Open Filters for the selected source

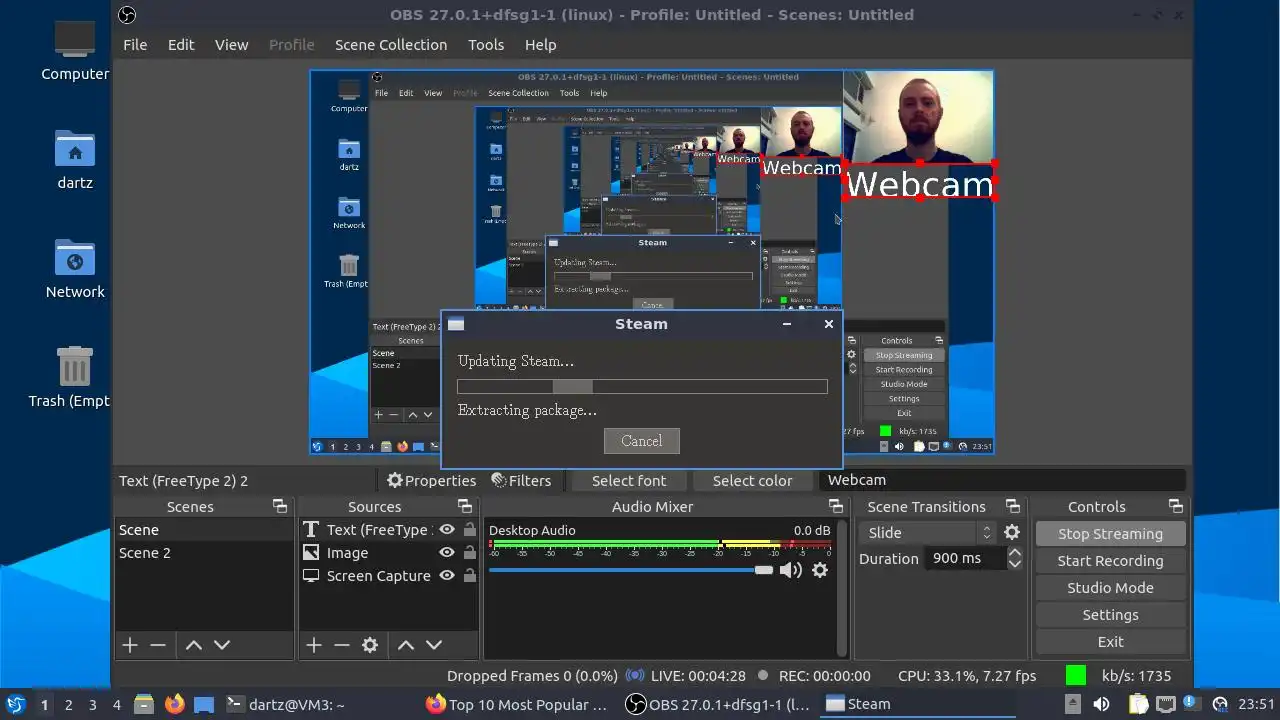coord(521,481)
